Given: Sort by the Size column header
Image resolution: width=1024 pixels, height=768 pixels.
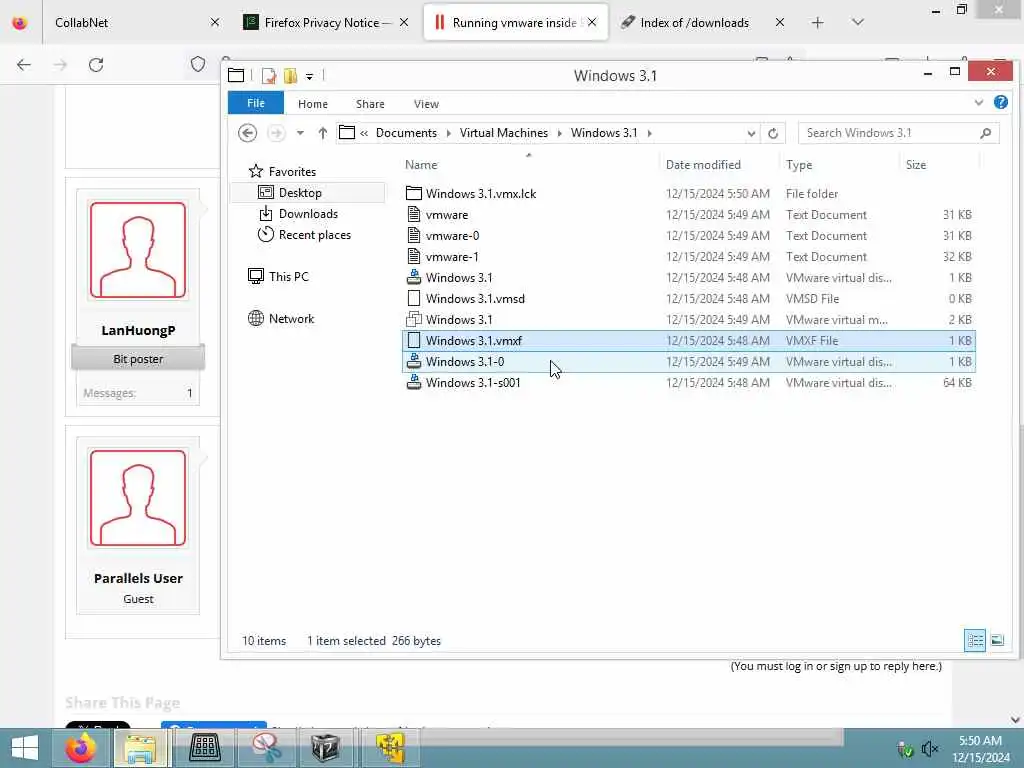Looking at the screenshot, I should 916,165.
